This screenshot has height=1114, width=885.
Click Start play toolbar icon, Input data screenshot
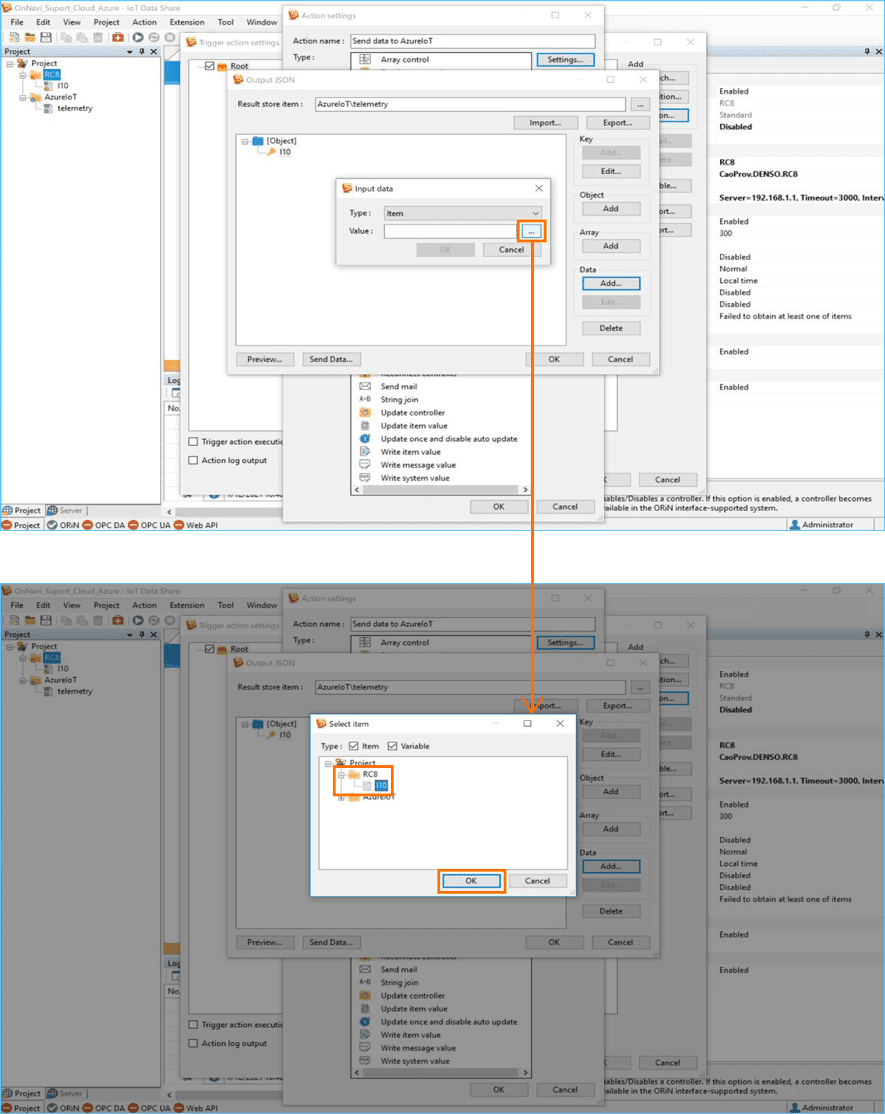pyautogui.click(x=138, y=37)
